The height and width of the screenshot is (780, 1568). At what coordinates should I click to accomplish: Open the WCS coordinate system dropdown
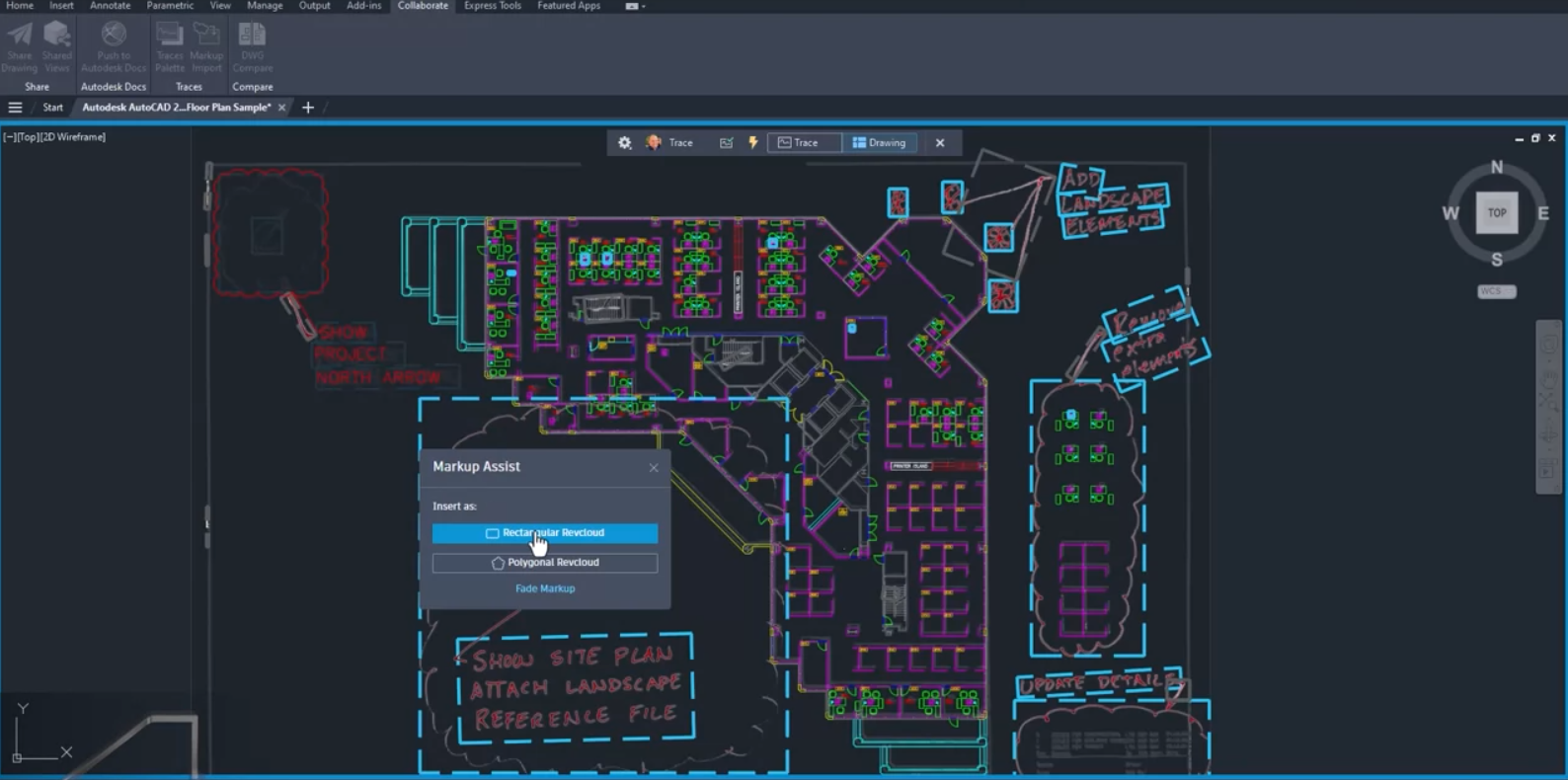(x=1496, y=291)
